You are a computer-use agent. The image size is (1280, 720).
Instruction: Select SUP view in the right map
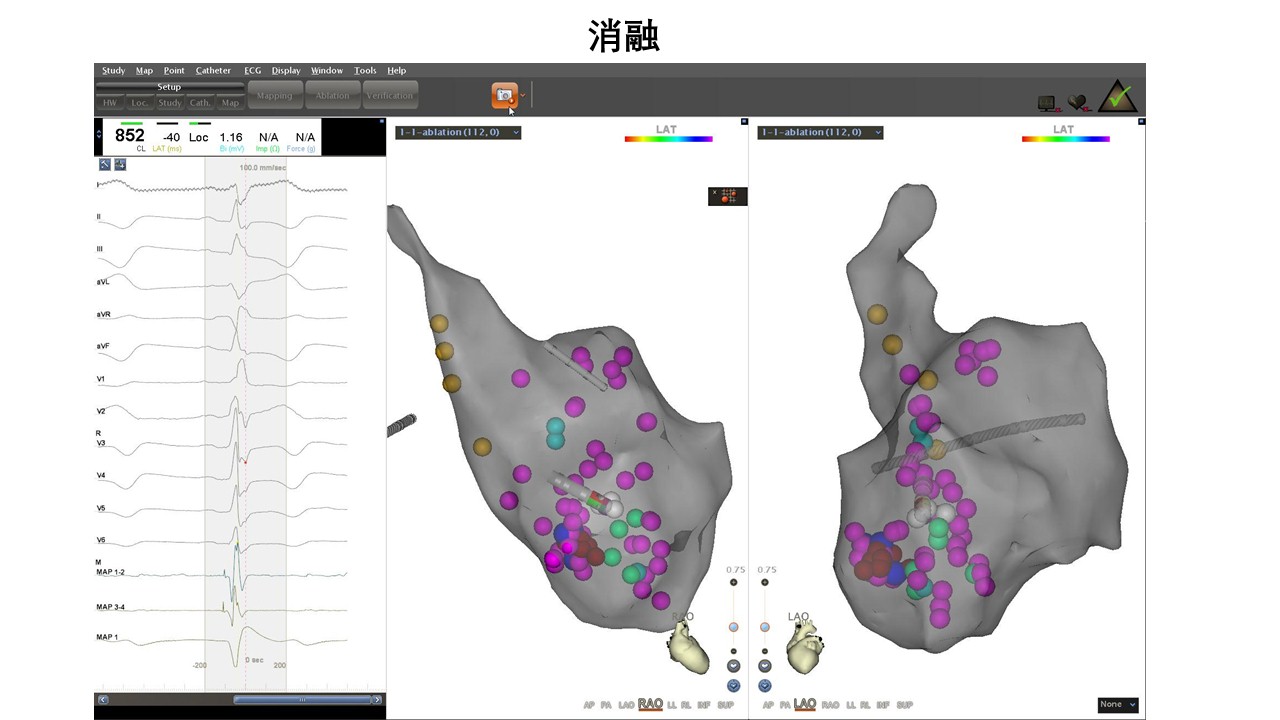[905, 705]
